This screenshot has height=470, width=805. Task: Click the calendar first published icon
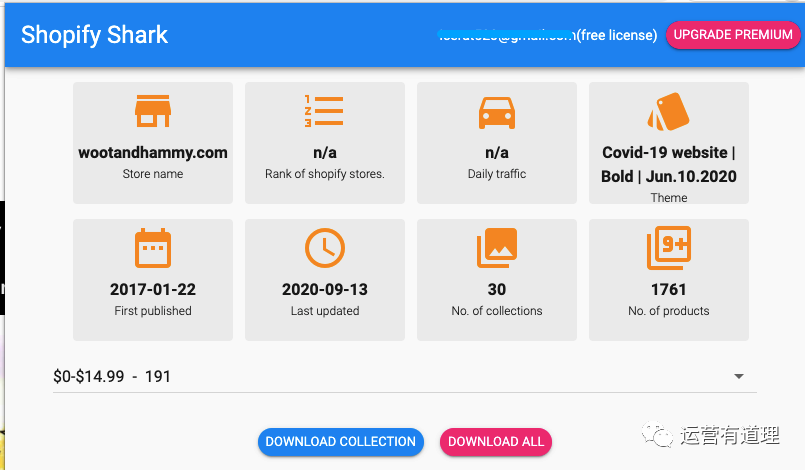(x=153, y=248)
